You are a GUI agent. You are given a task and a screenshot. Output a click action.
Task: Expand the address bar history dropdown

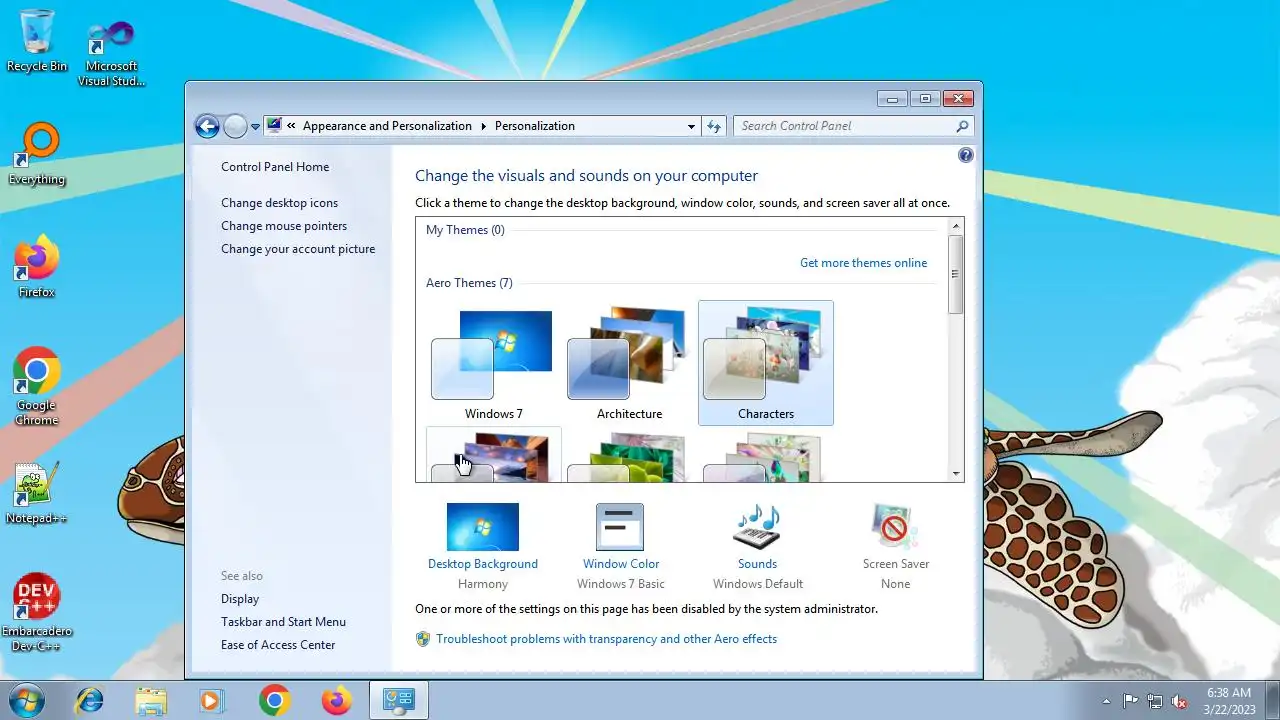pyautogui.click(x=691, y=126)
